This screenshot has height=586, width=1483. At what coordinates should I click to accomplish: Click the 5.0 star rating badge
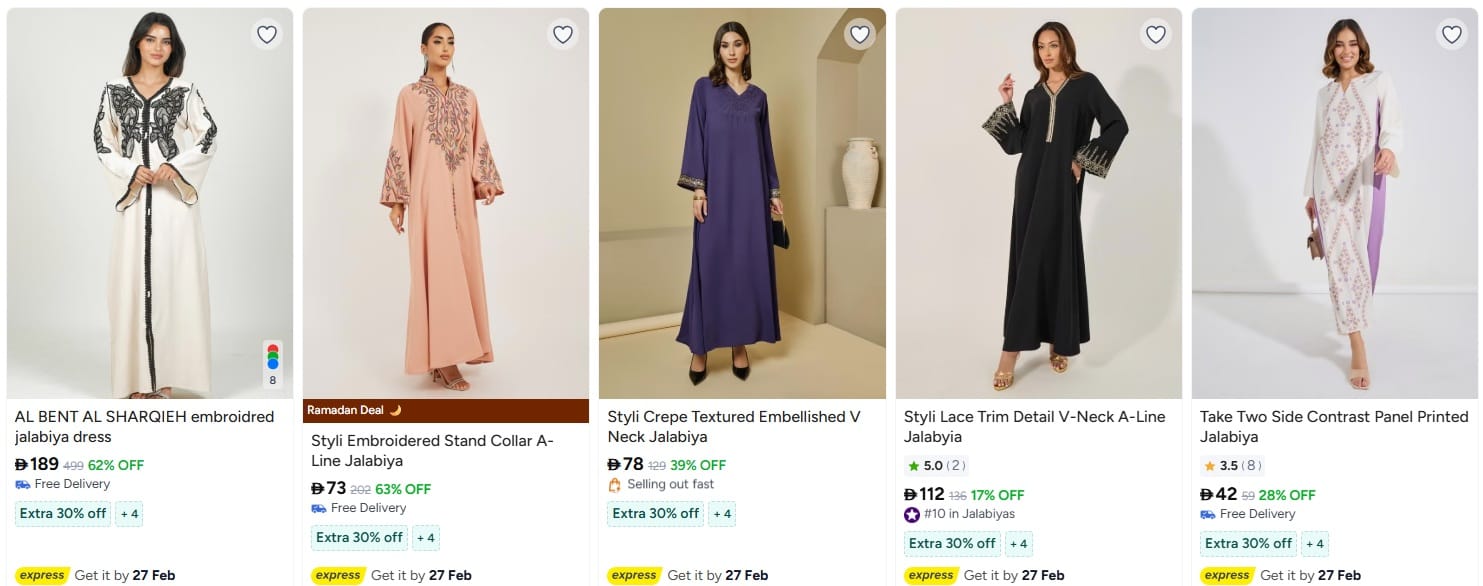click(936, 466)
